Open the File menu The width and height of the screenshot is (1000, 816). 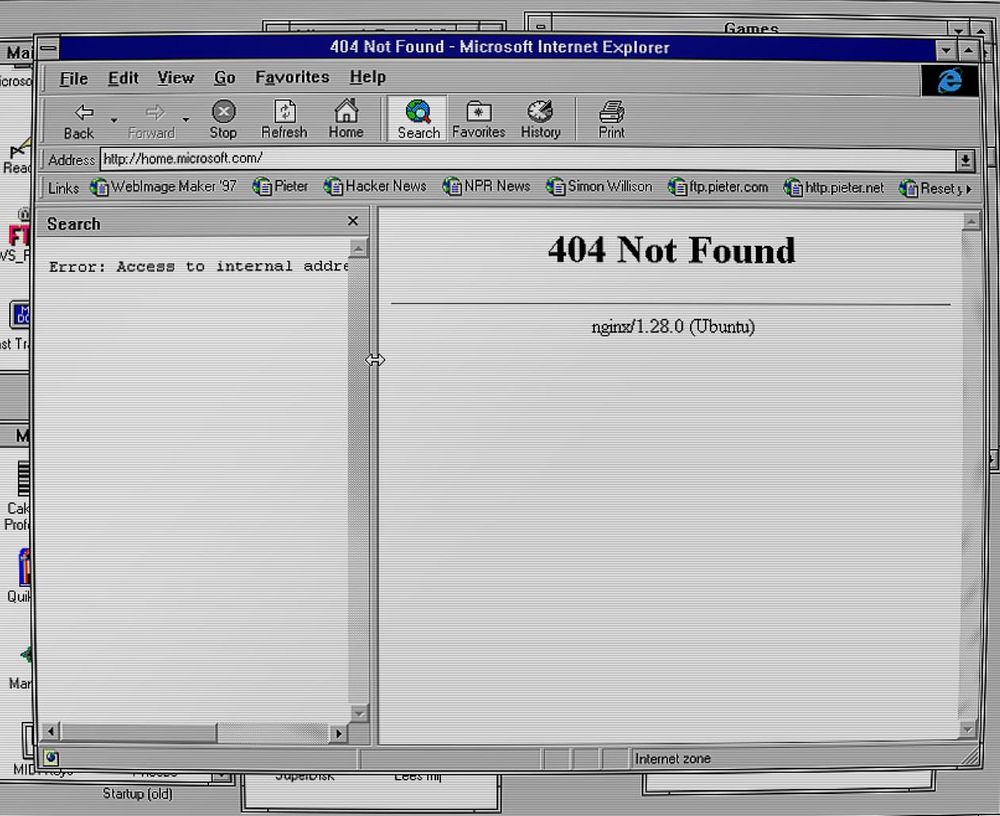coord(73,78)
